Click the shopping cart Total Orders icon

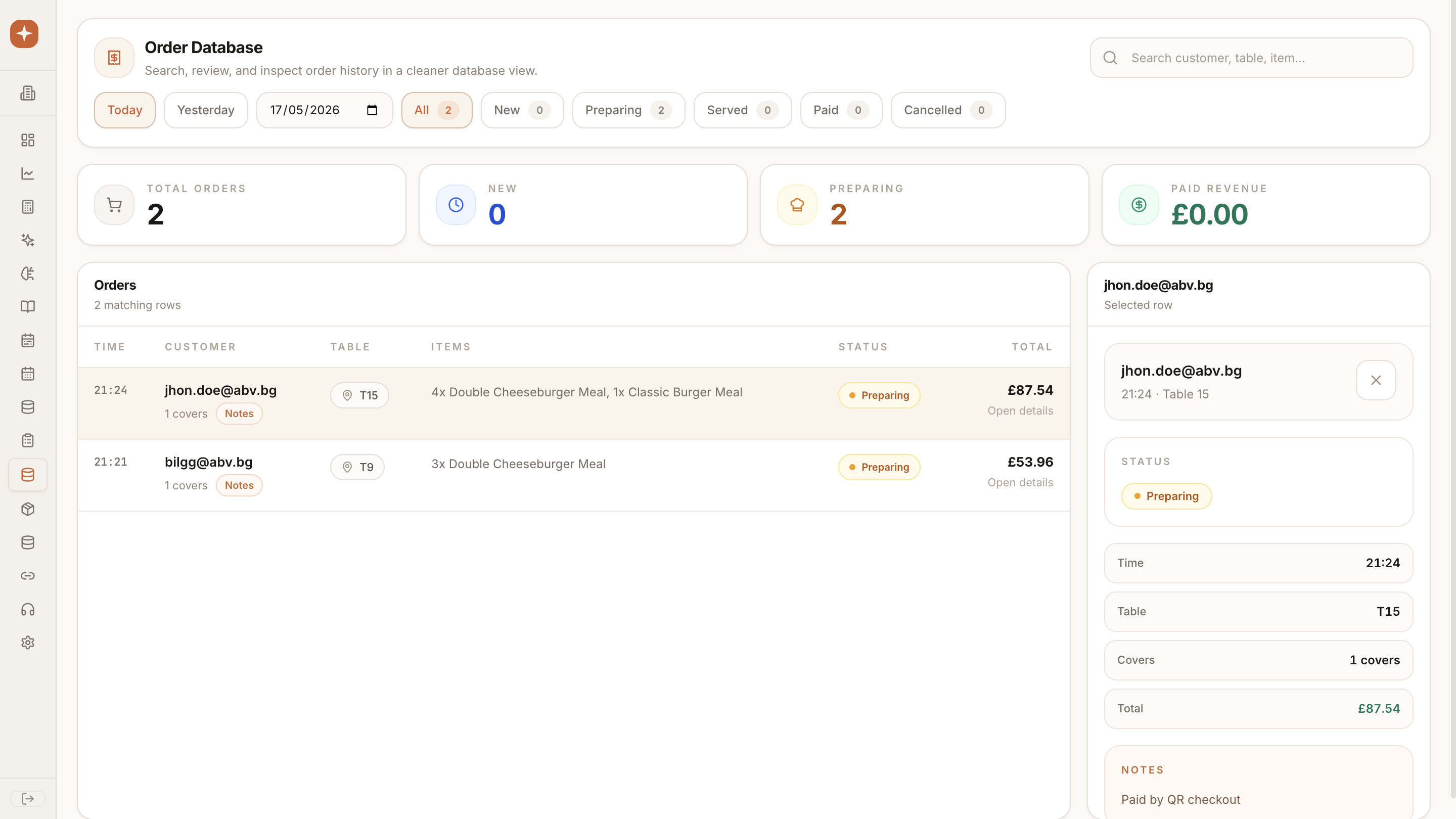pos(114,205)
